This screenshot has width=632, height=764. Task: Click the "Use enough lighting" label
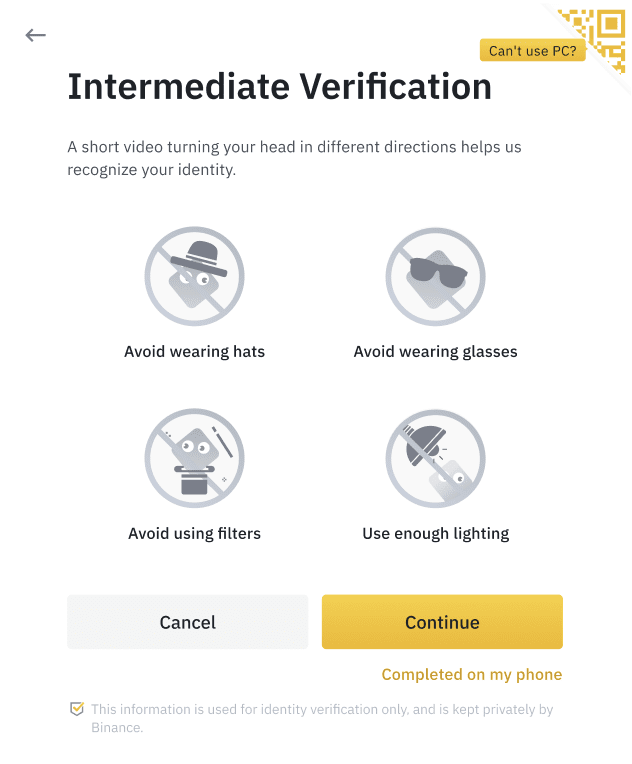[436, 533]
